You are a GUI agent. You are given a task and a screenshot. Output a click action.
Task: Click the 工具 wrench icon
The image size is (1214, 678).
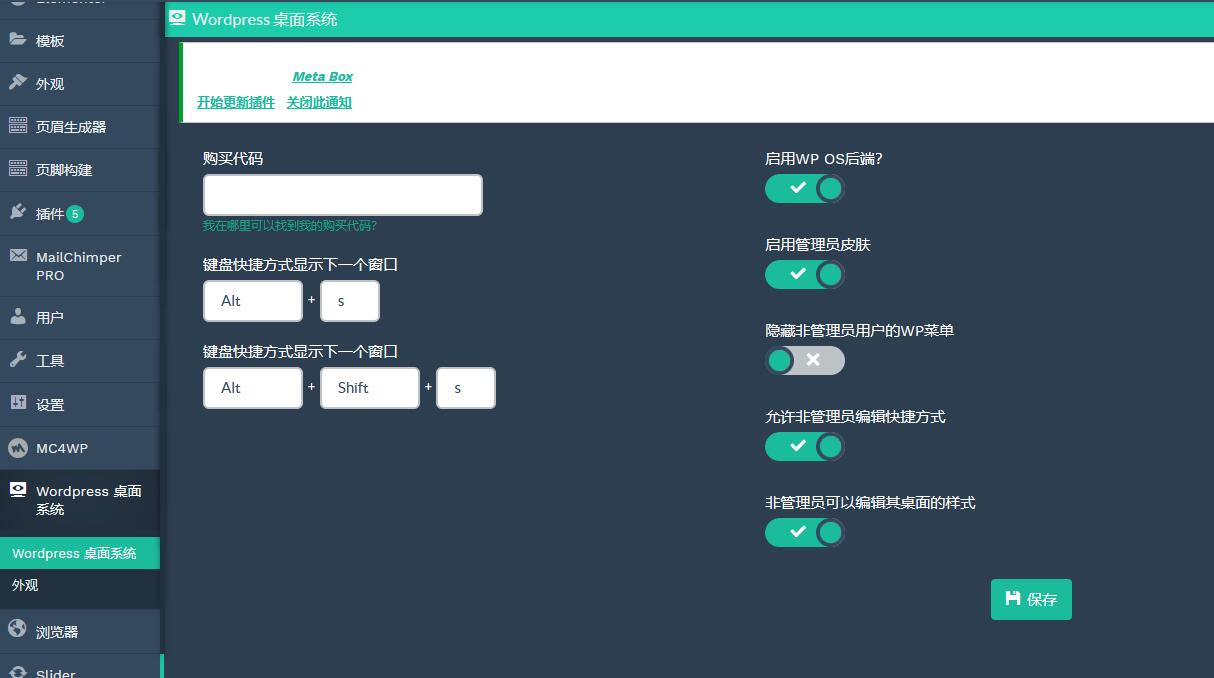pos(18,360)
